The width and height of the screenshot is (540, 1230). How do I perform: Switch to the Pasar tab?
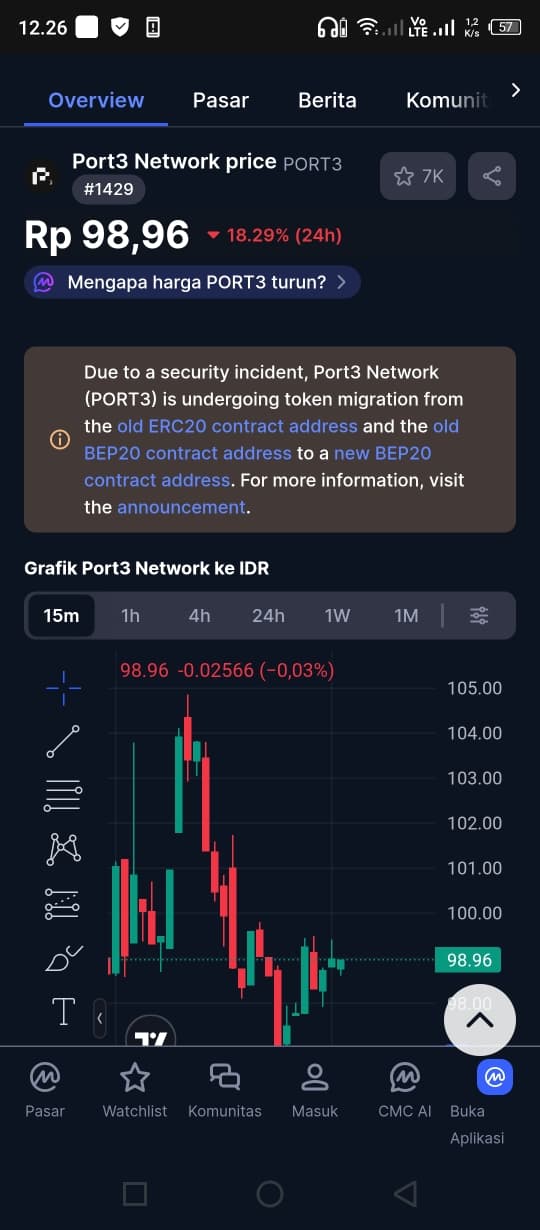tap(220, 100)
